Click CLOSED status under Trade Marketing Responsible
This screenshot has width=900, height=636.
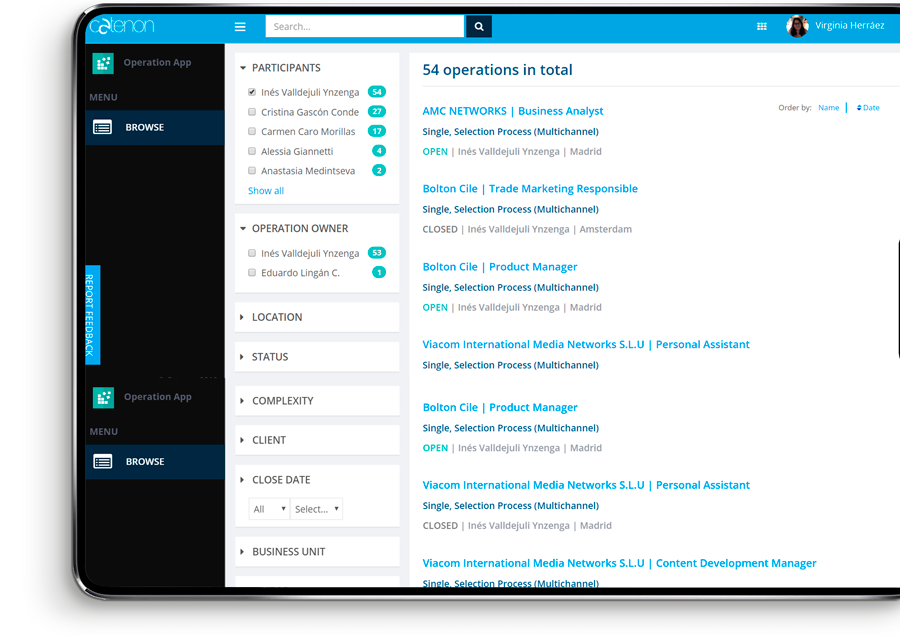tap(440, 229)
